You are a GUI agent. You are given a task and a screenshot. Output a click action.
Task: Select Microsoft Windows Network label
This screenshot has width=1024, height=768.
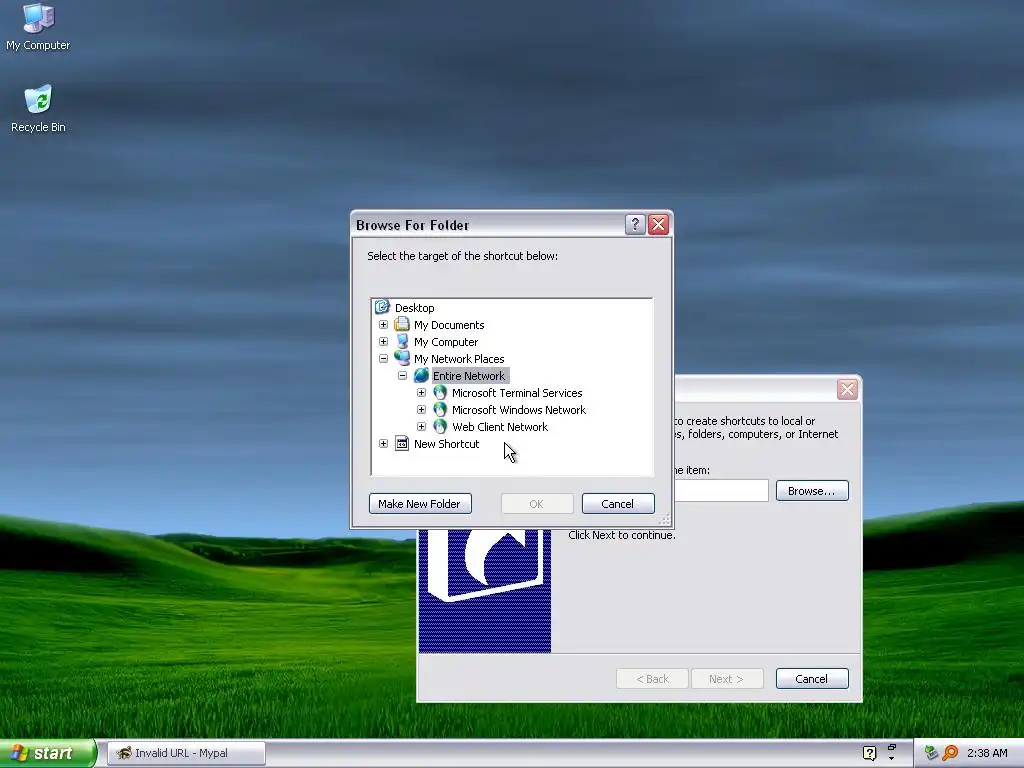519,409
